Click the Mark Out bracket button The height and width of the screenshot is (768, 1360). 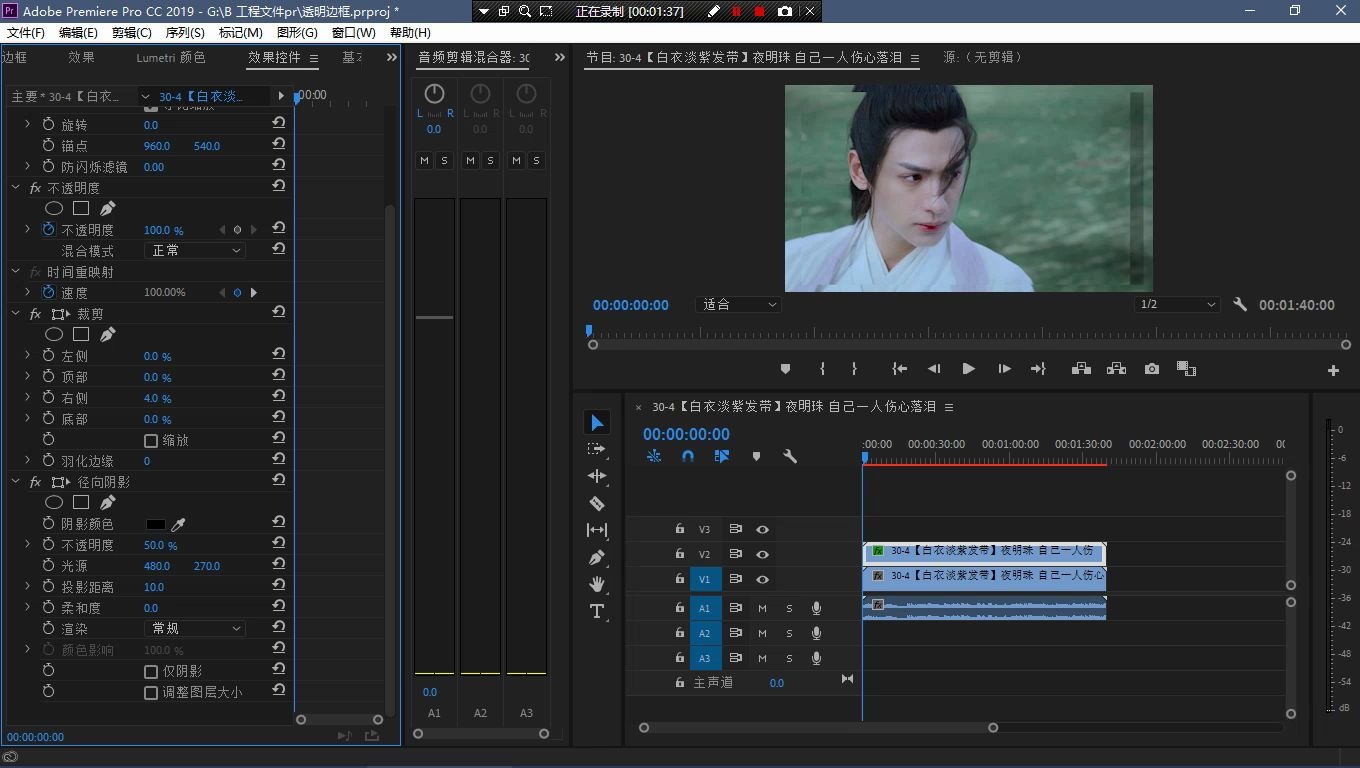(x=854, y=369)
